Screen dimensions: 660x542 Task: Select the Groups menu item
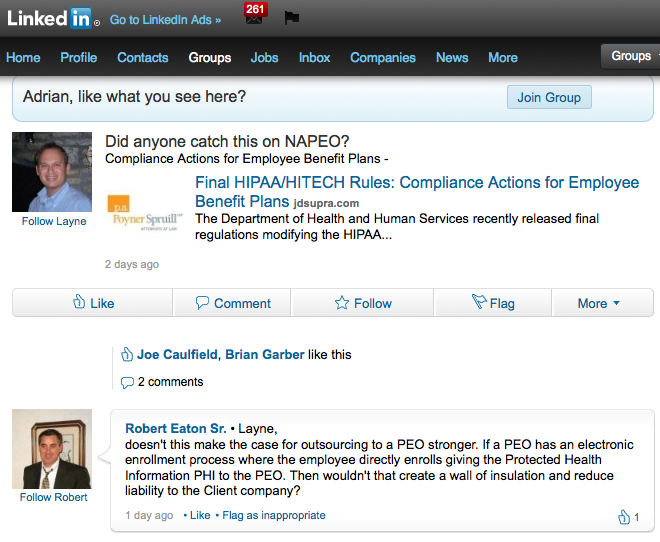pos(210,58)
